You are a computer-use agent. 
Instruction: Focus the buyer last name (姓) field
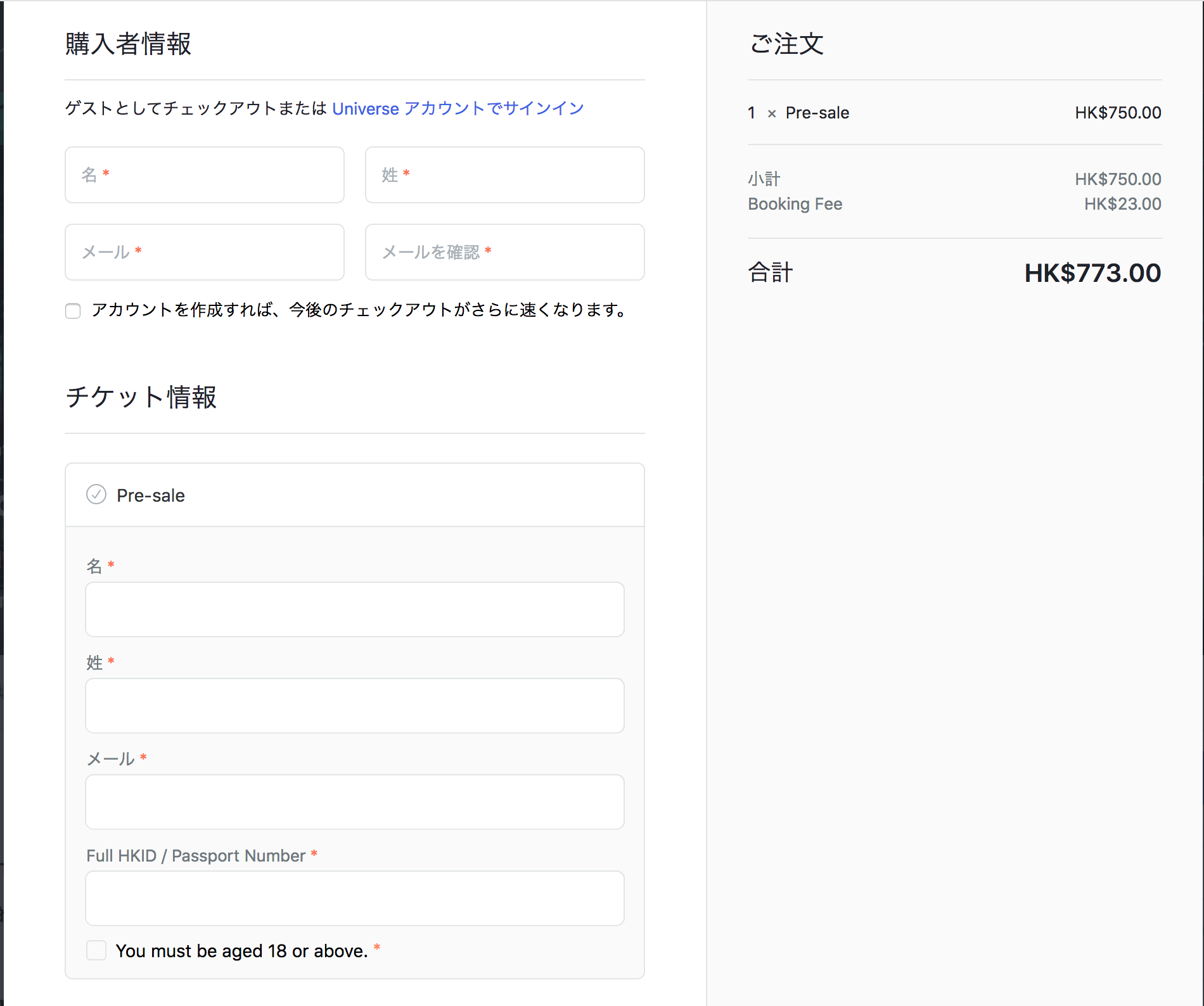click(505, 175)
